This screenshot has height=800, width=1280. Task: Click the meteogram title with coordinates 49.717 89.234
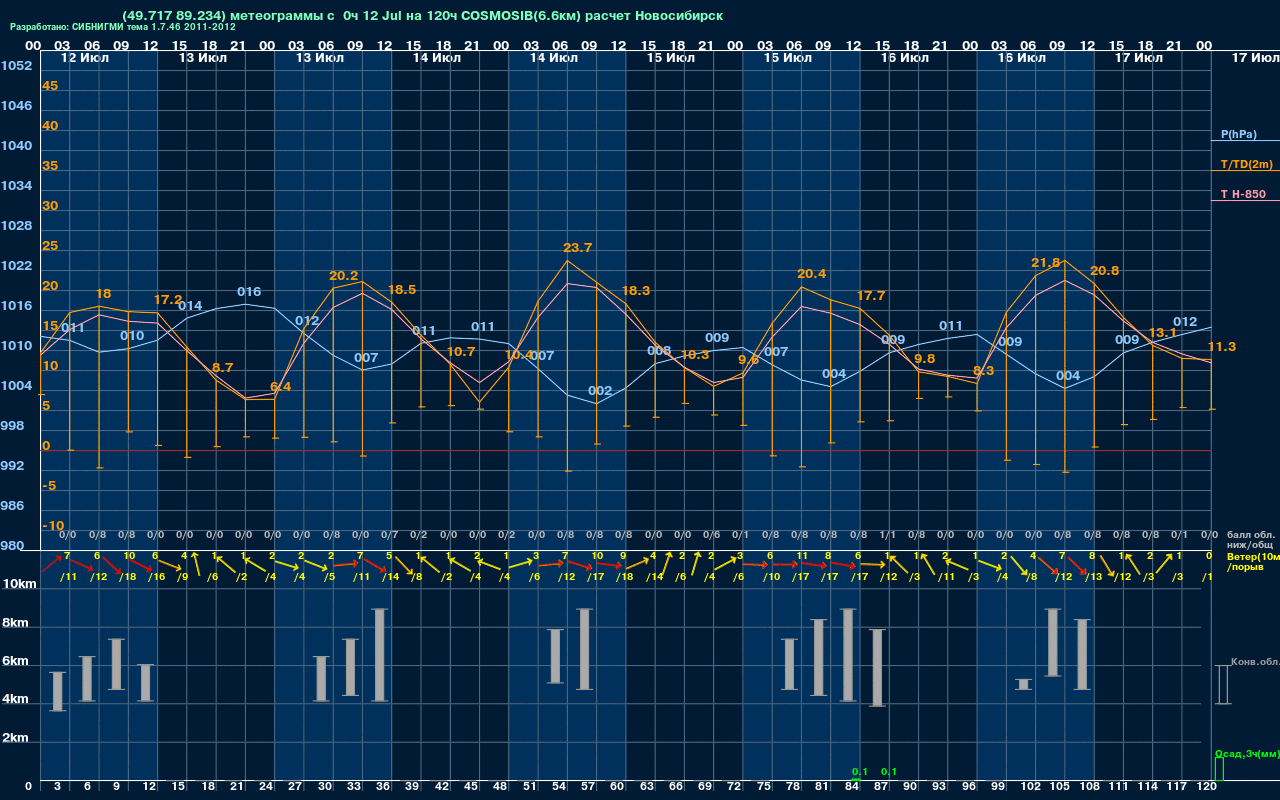[422, 16]
